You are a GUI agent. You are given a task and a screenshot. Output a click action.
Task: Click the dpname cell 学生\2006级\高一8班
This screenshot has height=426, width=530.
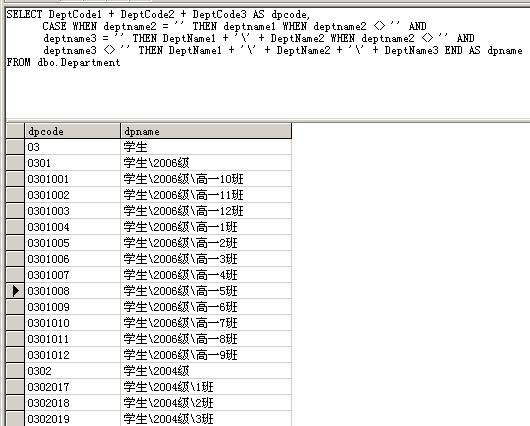tap(206, 339)
